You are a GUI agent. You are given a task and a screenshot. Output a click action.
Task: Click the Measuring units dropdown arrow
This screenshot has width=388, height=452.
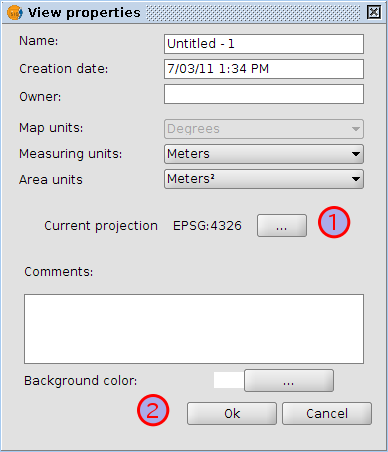point(356,154)
